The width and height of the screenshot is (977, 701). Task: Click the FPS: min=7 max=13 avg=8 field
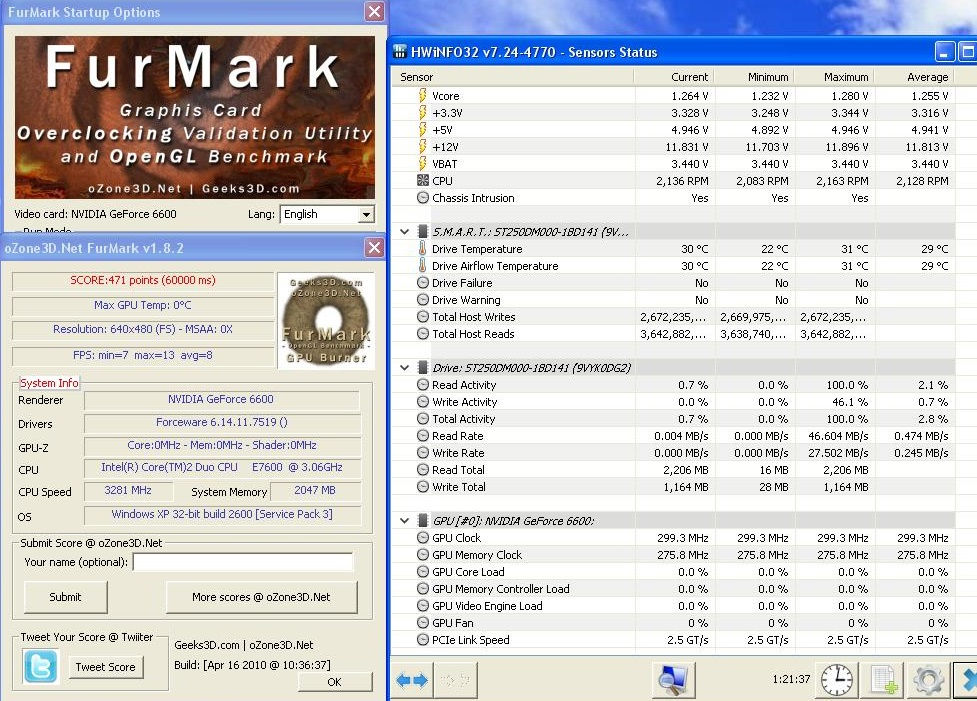(143, 355)
